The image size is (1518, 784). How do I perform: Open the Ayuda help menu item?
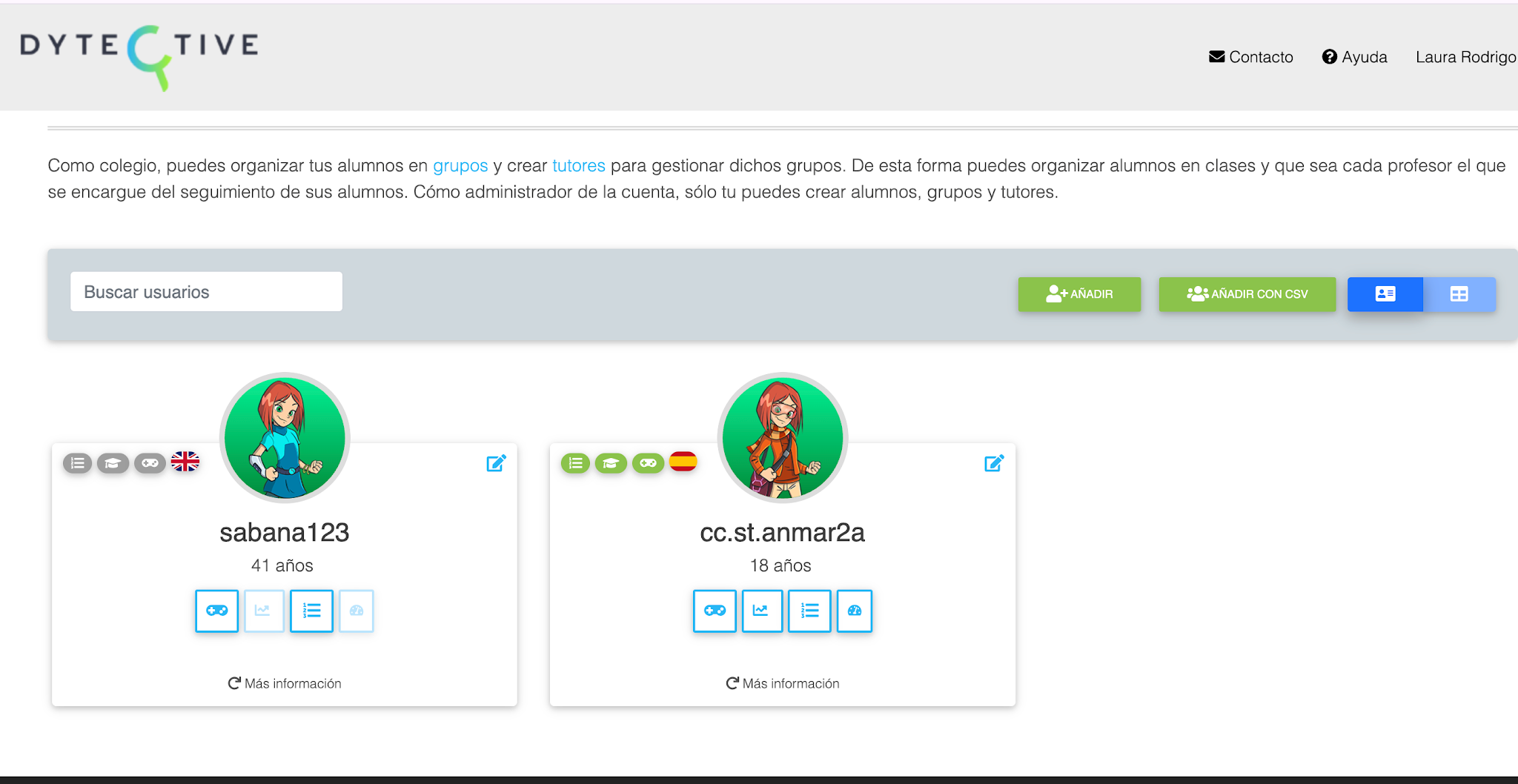(x=1355, y=57)
